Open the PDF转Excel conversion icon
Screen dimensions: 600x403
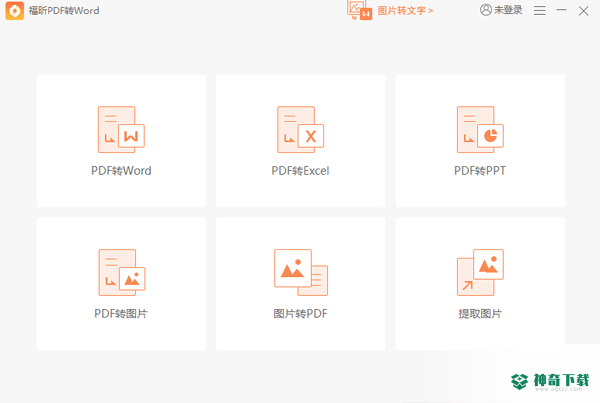[300, 129]
